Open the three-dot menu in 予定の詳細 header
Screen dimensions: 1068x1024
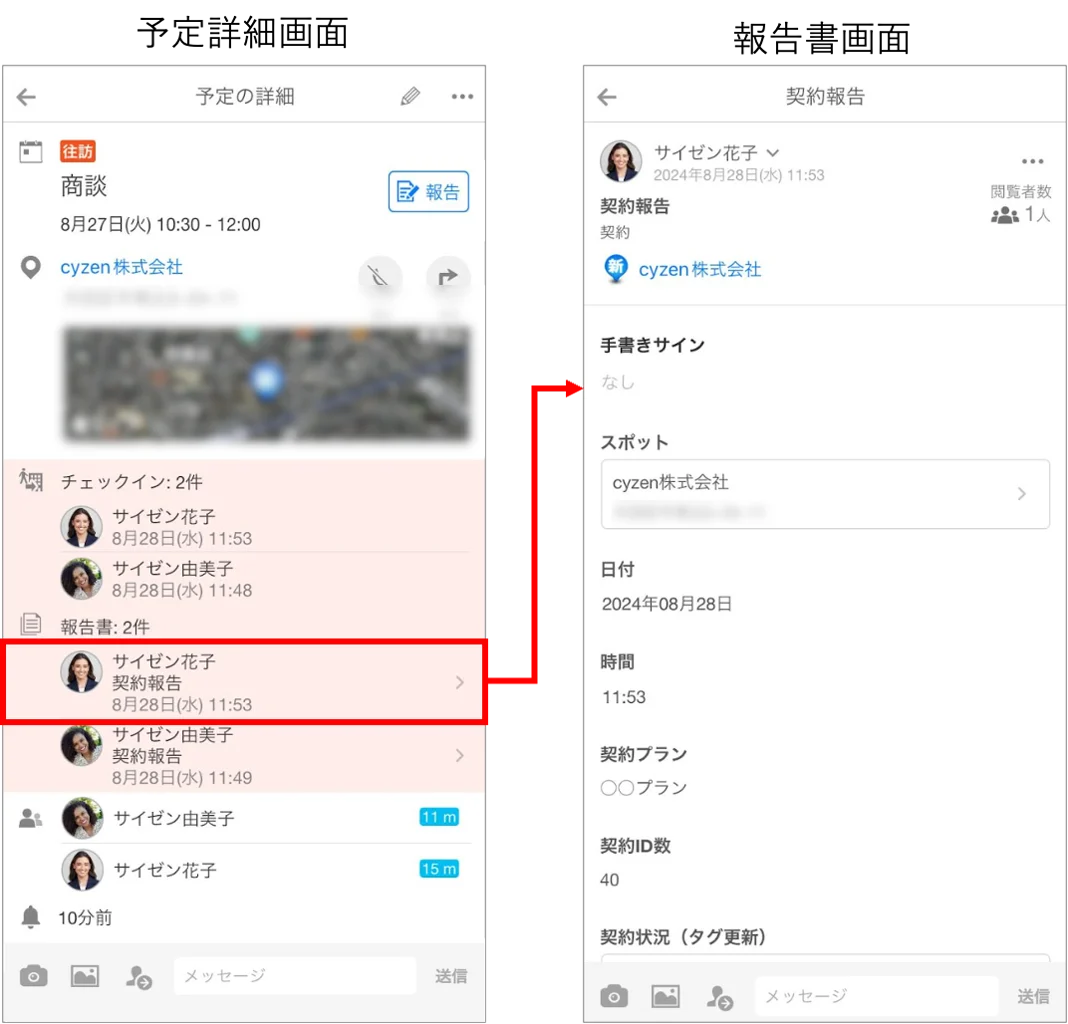click(x=462, y=97)
